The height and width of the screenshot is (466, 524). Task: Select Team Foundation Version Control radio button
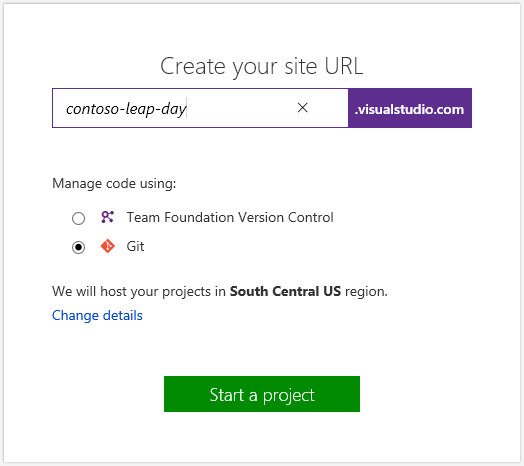79,218
